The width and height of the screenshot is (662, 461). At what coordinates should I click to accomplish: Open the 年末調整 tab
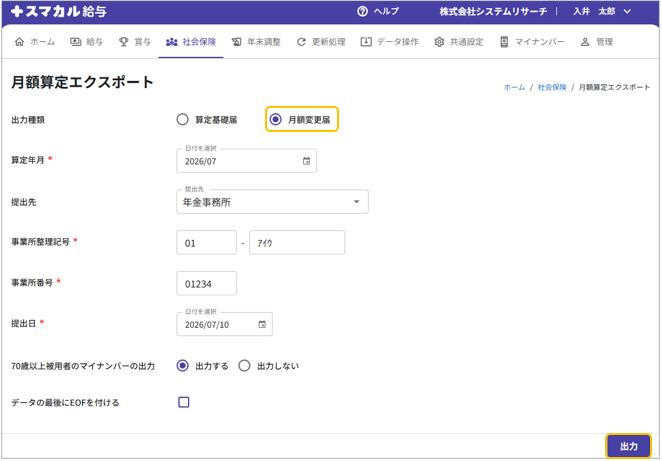click(256, 42)
